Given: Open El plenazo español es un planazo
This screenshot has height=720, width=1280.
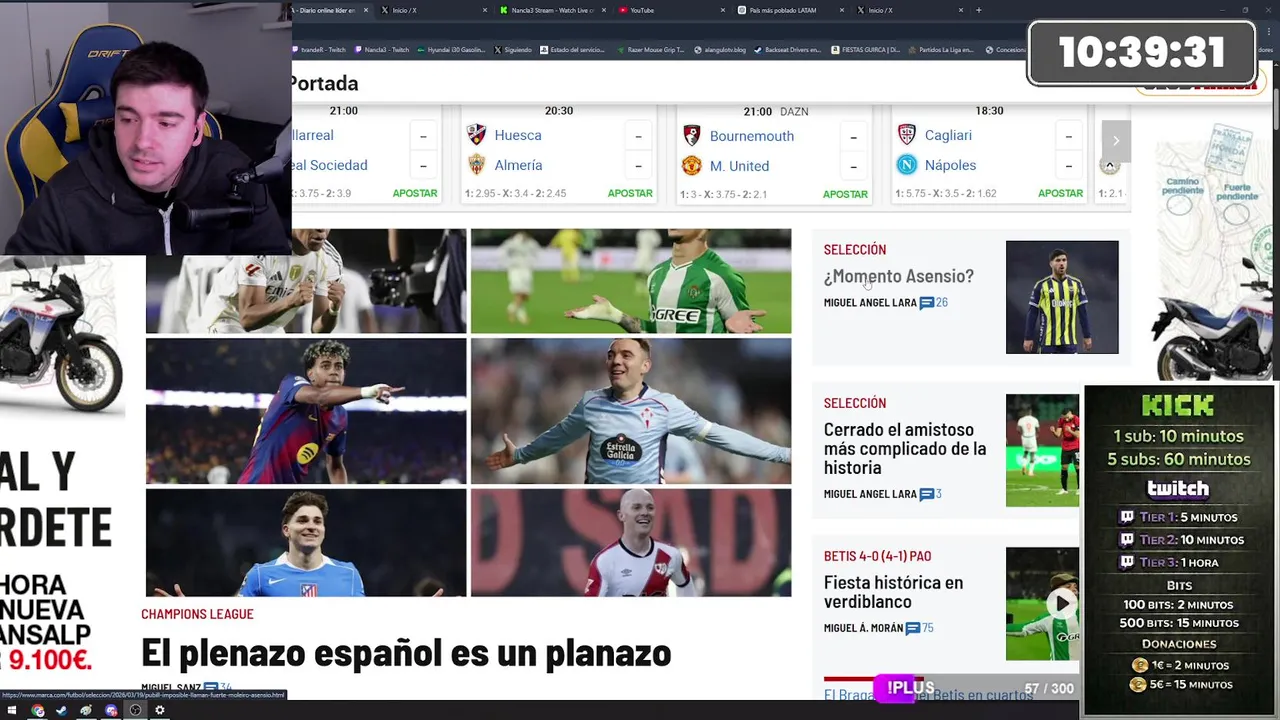Looking at the screenshot, I should pyautogui.click(x=406, y=653).
